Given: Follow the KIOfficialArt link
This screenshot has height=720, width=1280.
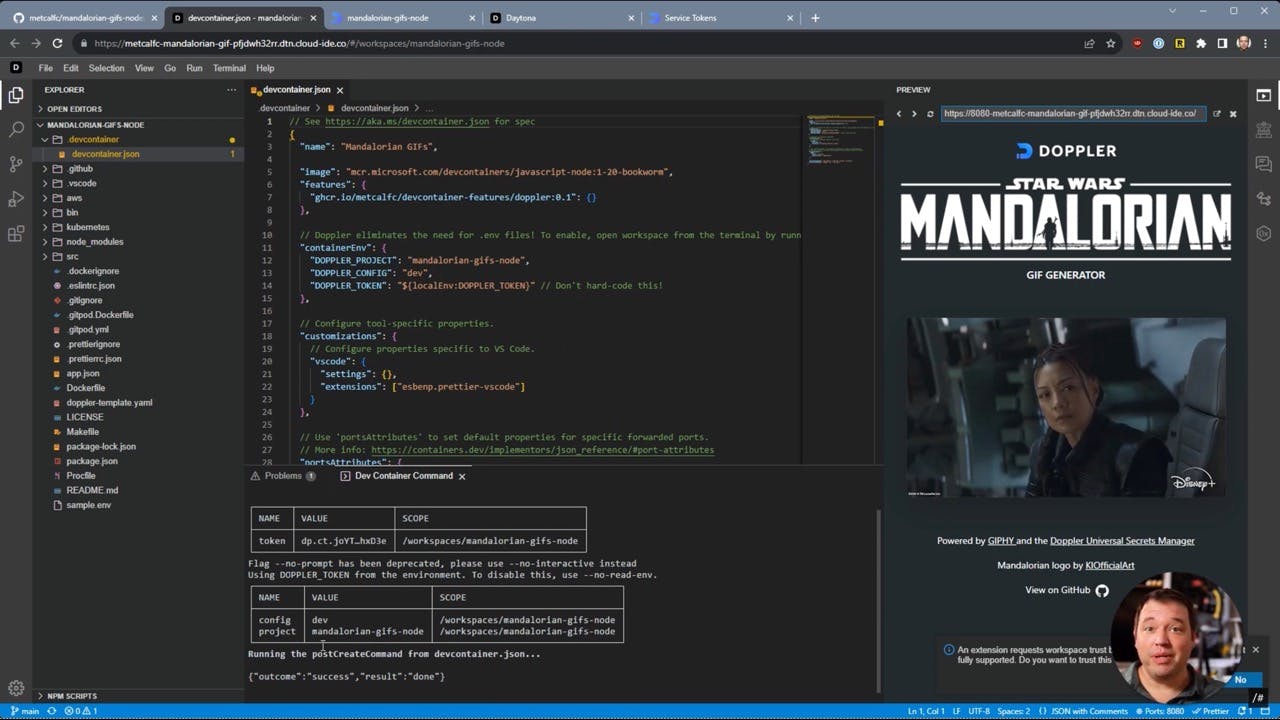Looking at the screenshot, I should click(1110, 566).
